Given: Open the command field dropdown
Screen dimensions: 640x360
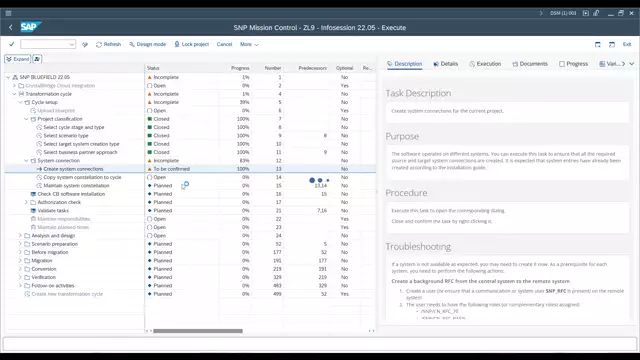Looking at the screenshot, I should [x=72, y=44].
